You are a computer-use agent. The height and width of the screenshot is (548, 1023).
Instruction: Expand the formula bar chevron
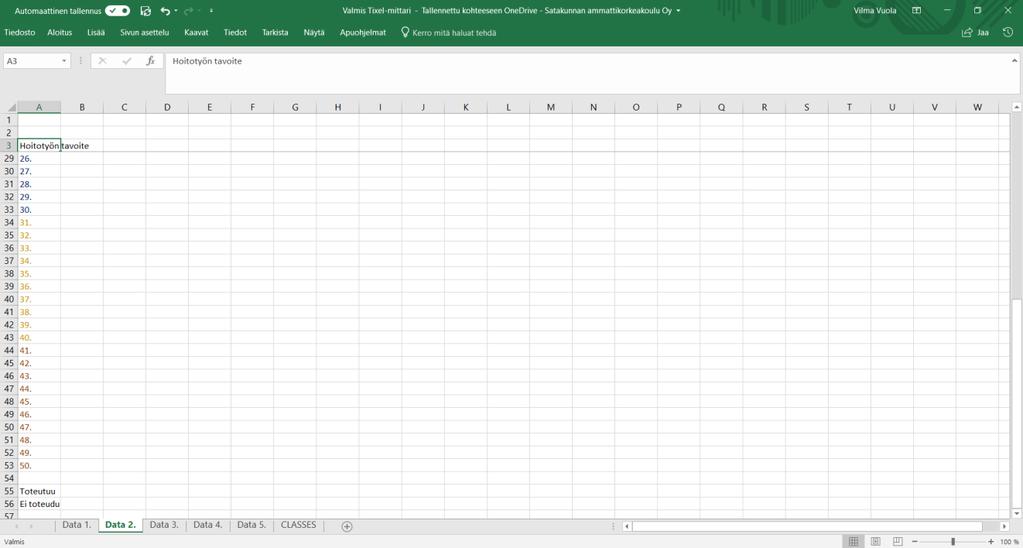(x=1015, y=61)
